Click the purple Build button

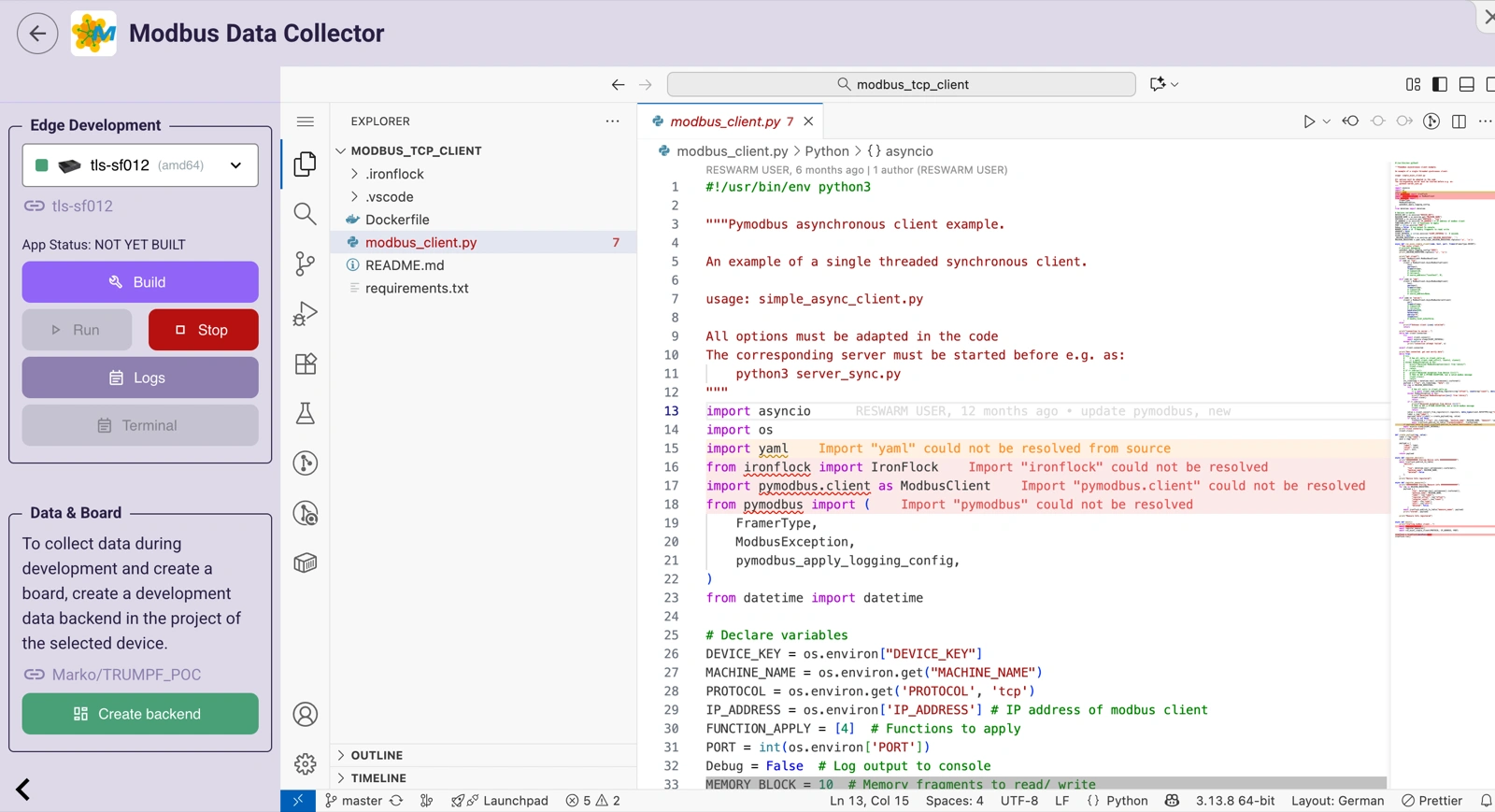tap(140, 282)
